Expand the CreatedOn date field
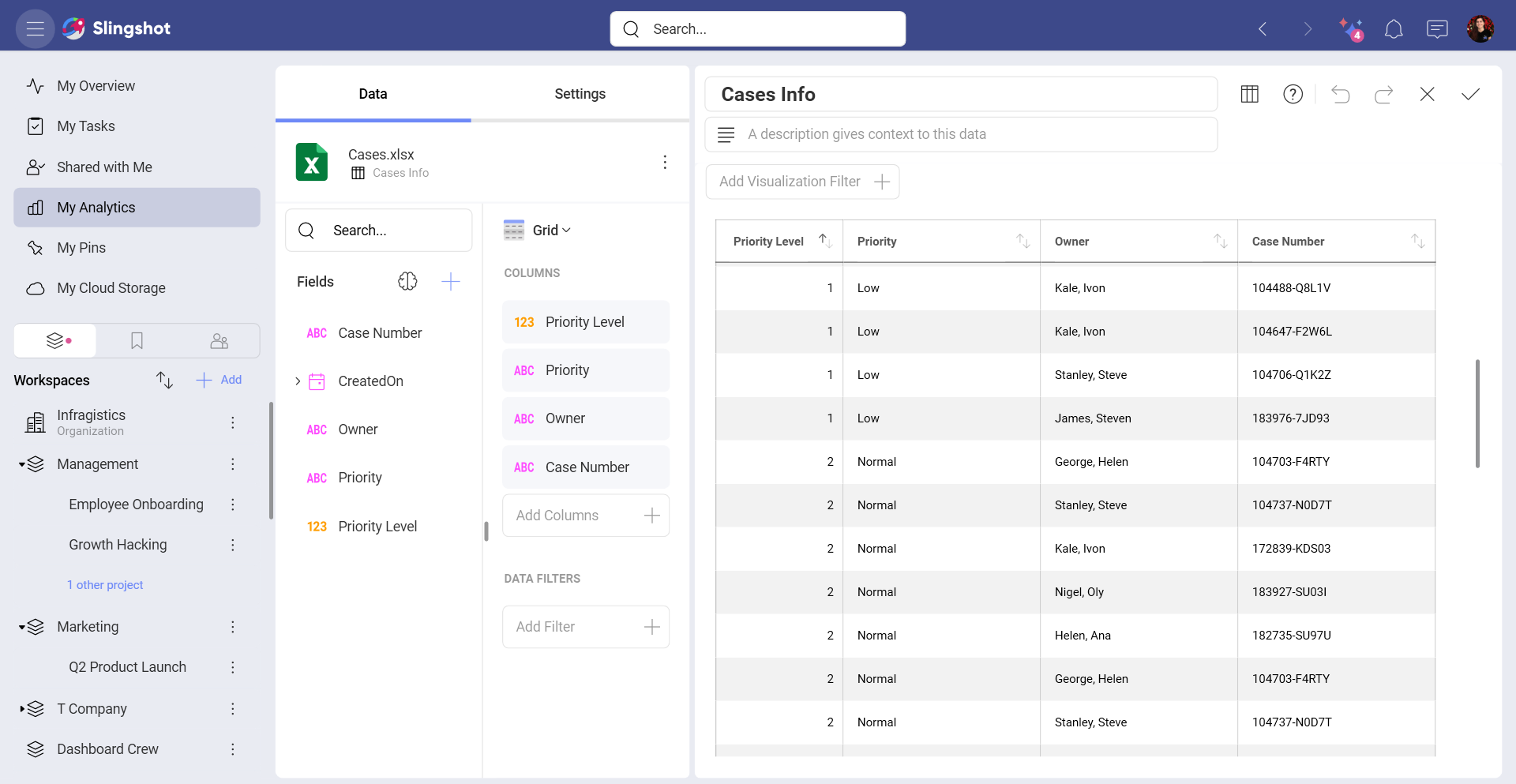Image resolution: width=1516 pixels, height=784 pixels. pos(298,381)
